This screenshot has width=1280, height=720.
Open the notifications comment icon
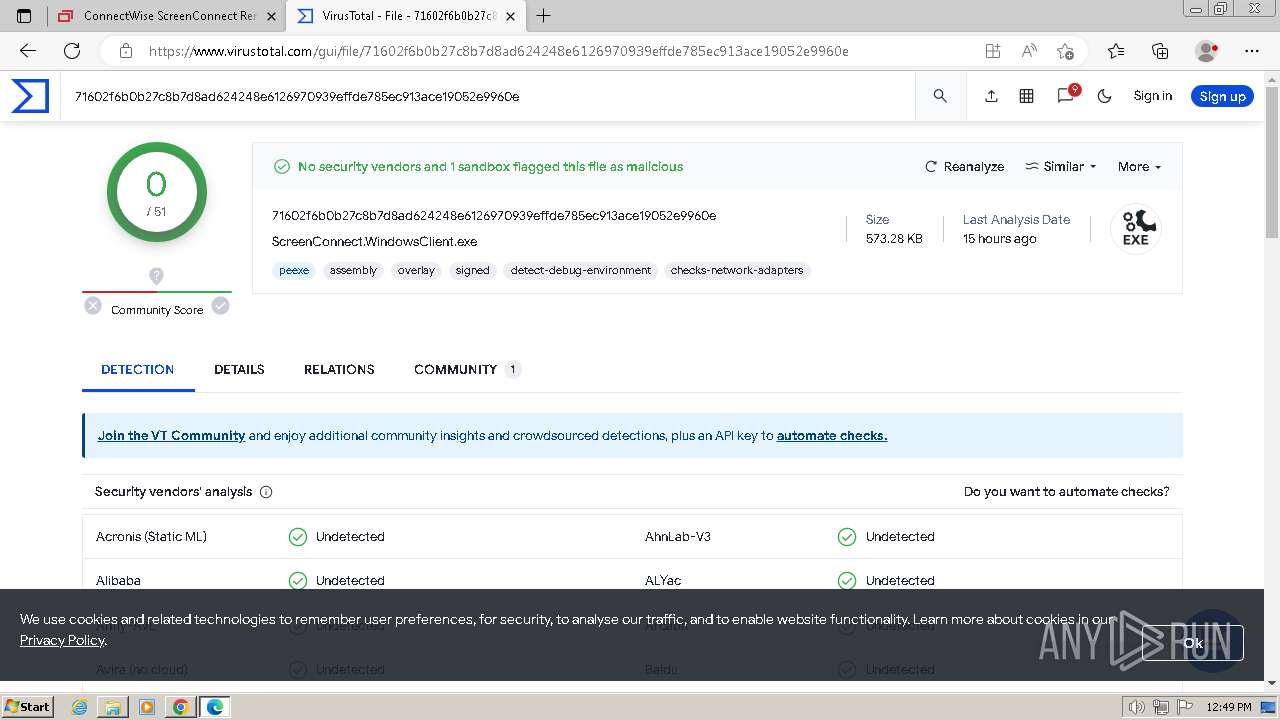coord(1066,95)
